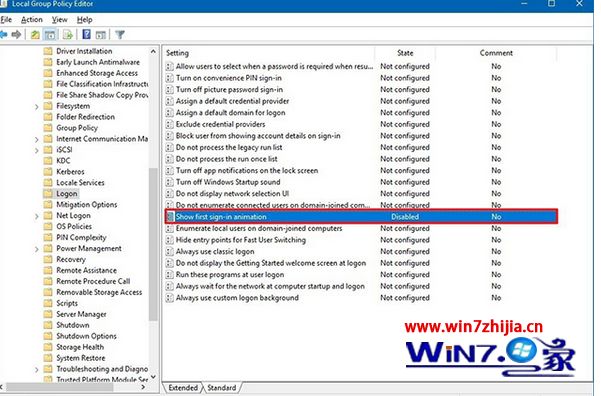
Task: Select Show first sign-in animation setting
Action: coord(361,217)
